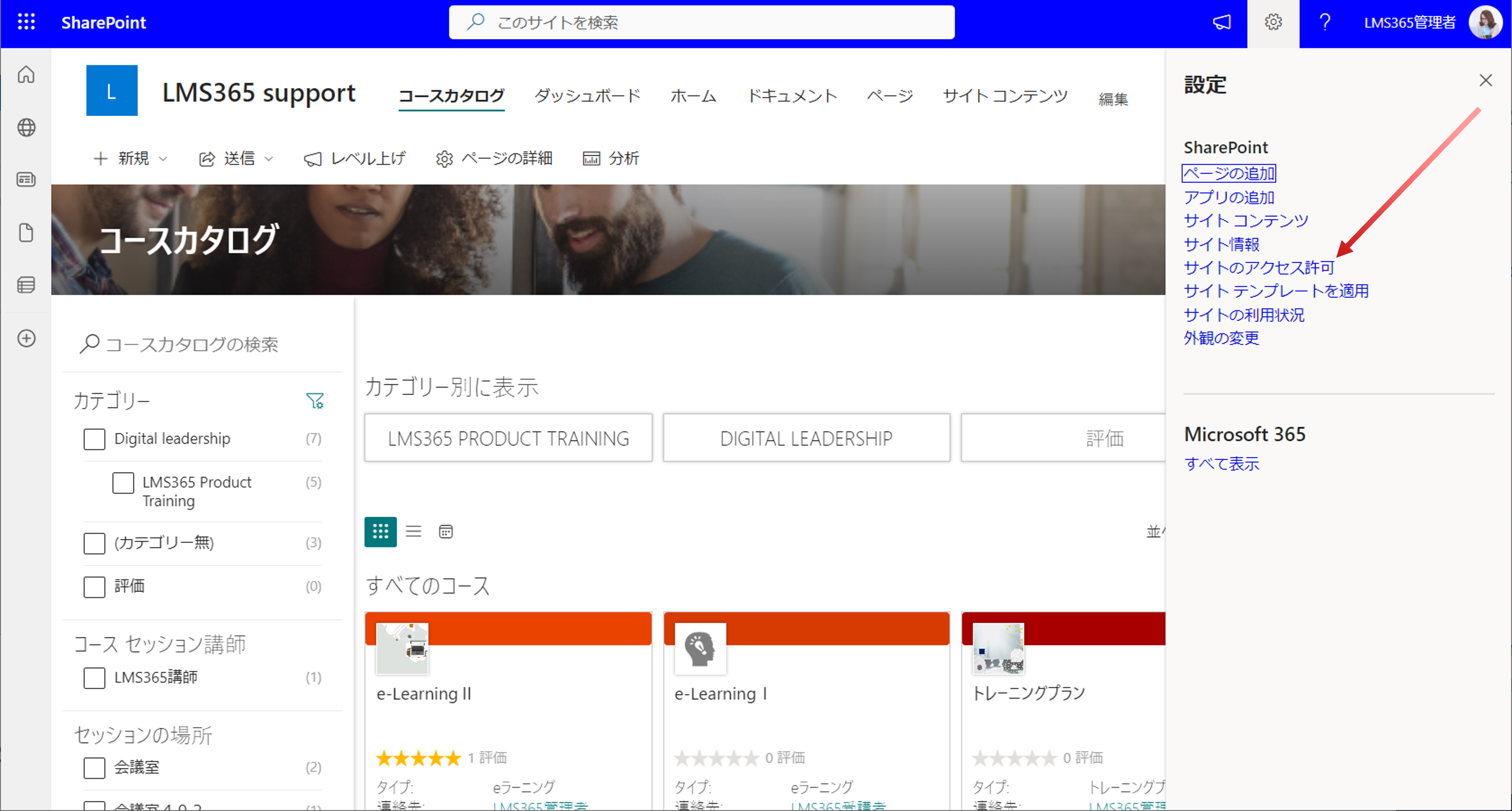Open the settings gear icon in header

(1273, 22)
